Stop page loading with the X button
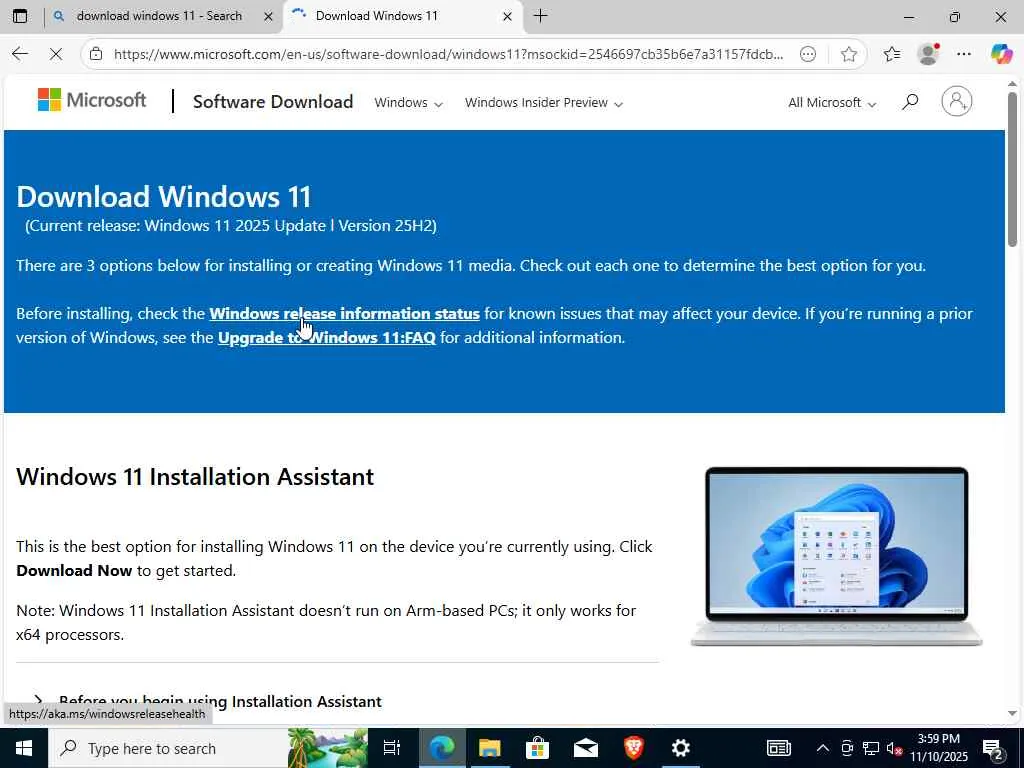Viewport: 1024px width, 768px height. click(56, 54)
